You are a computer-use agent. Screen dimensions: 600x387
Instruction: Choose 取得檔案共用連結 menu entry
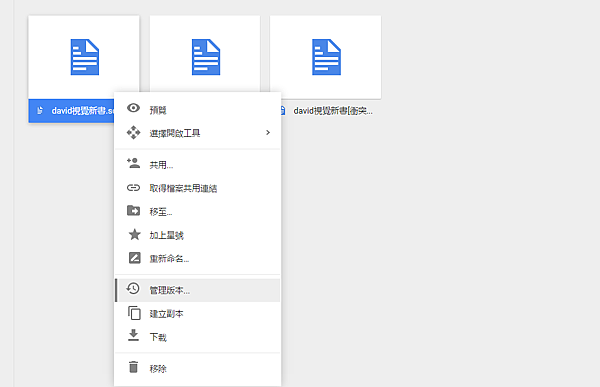click(x=197, y=188)
